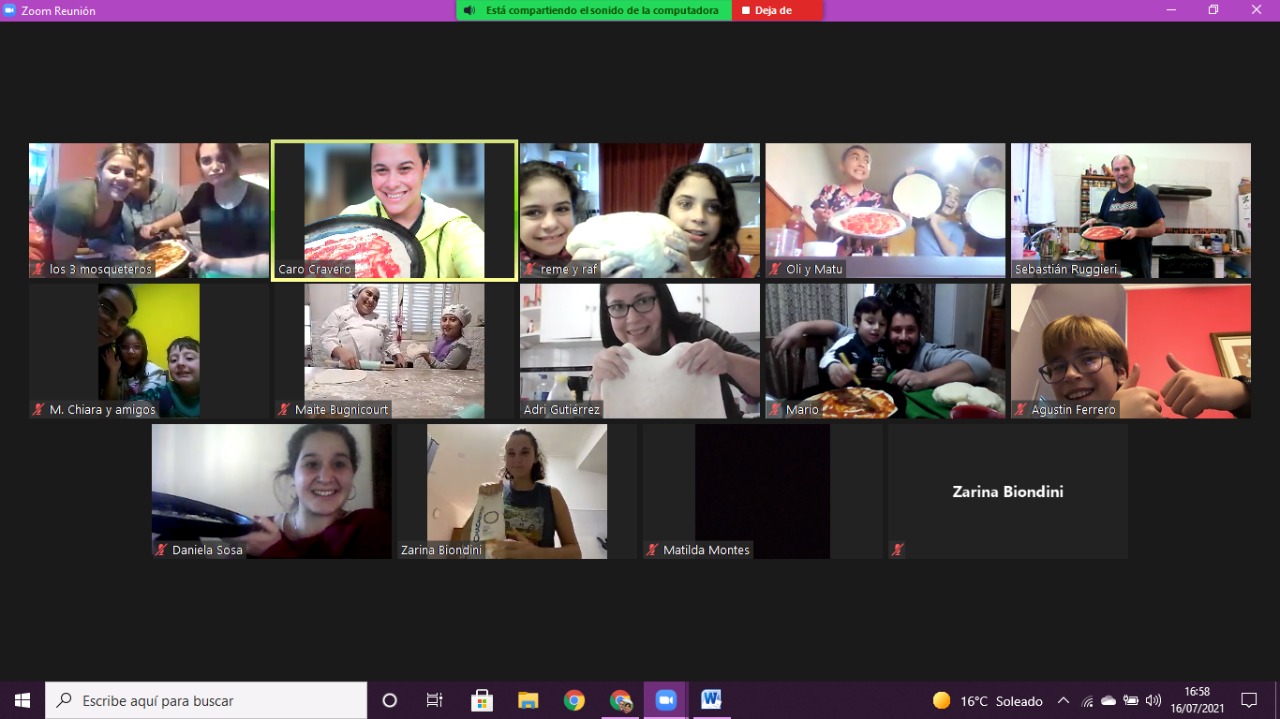This screenshot has width=1280, height=719.
Task: Select the M. Chiara y amigos video tile
Action: pos(149,350)
